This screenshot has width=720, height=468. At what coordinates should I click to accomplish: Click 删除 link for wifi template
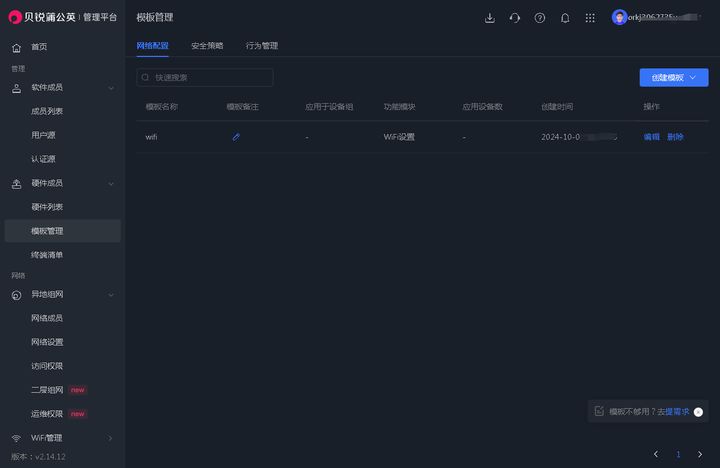pyautogui.click(x=675, y=137)
